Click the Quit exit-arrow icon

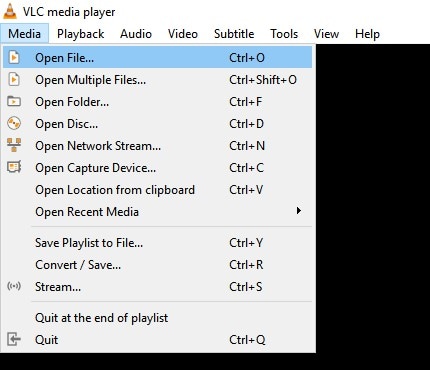click(x=14, y=339)
